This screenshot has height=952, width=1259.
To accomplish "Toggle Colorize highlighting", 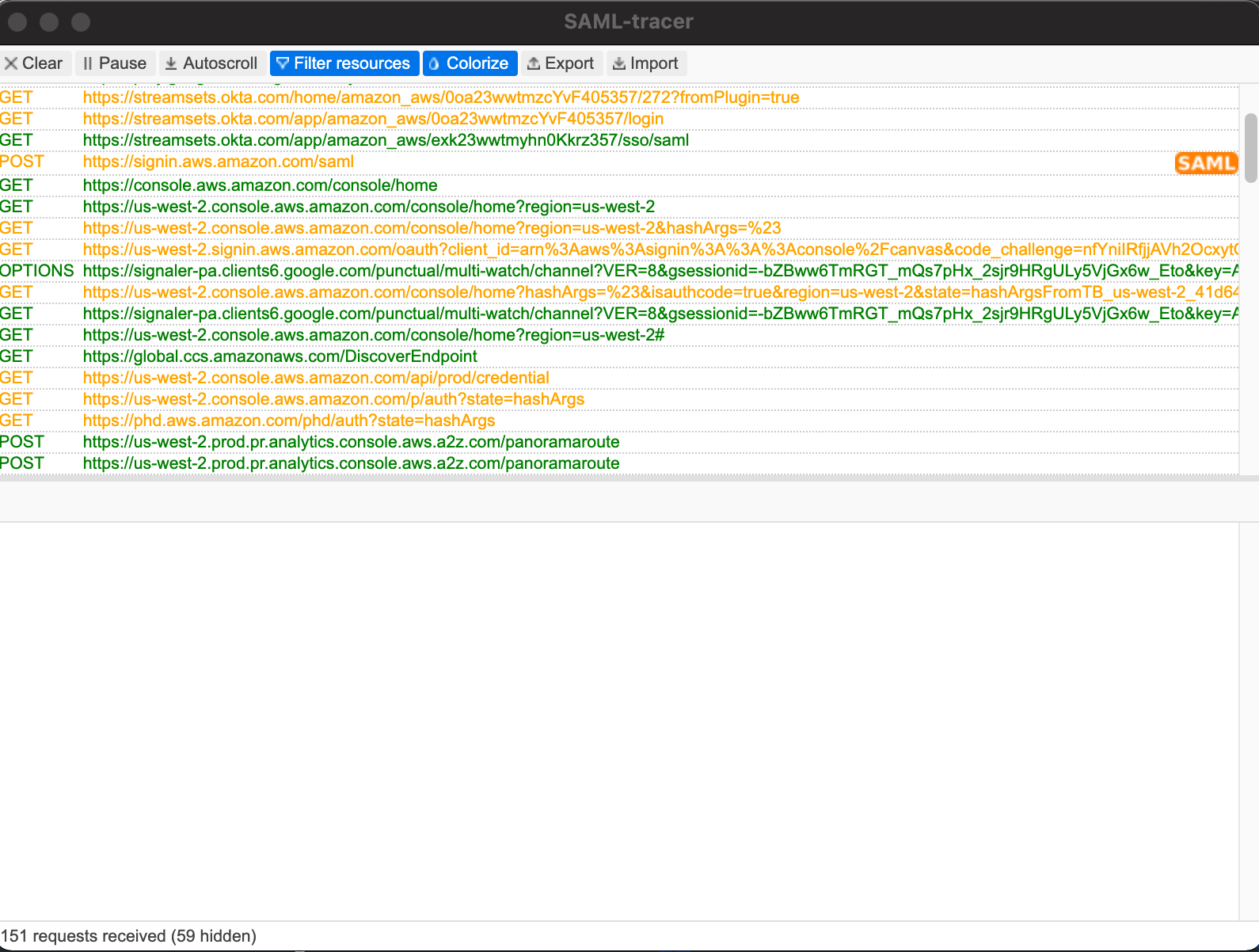I will click(x=470, y=63).
